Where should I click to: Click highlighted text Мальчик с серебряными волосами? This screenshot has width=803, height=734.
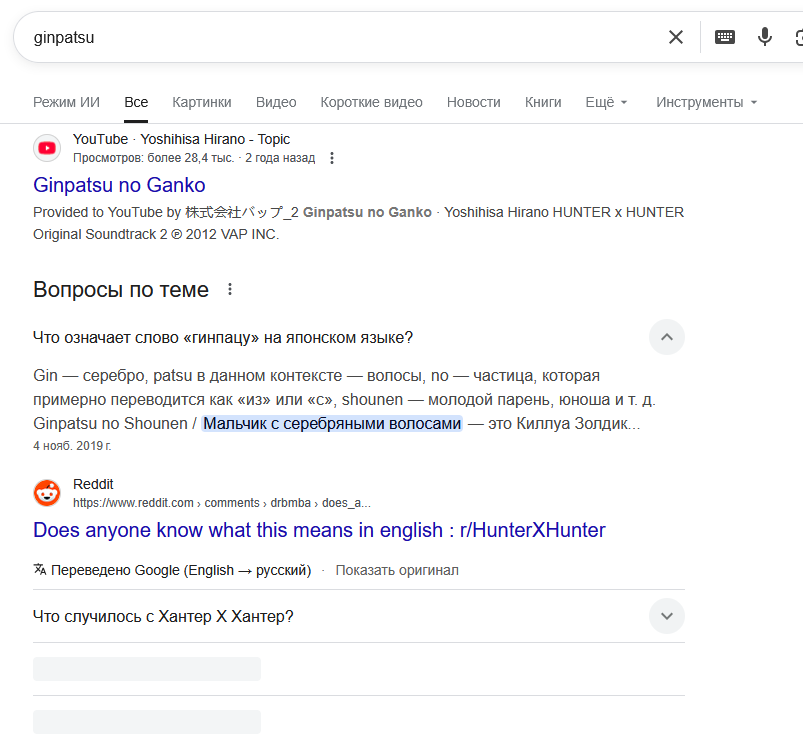tap(332, 423)
